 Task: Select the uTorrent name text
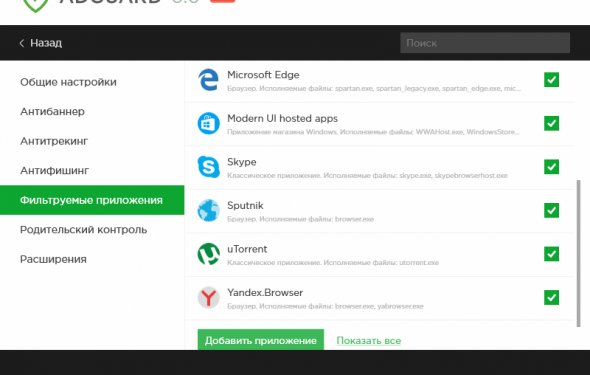pyautogui.click(x=247, y=249)
